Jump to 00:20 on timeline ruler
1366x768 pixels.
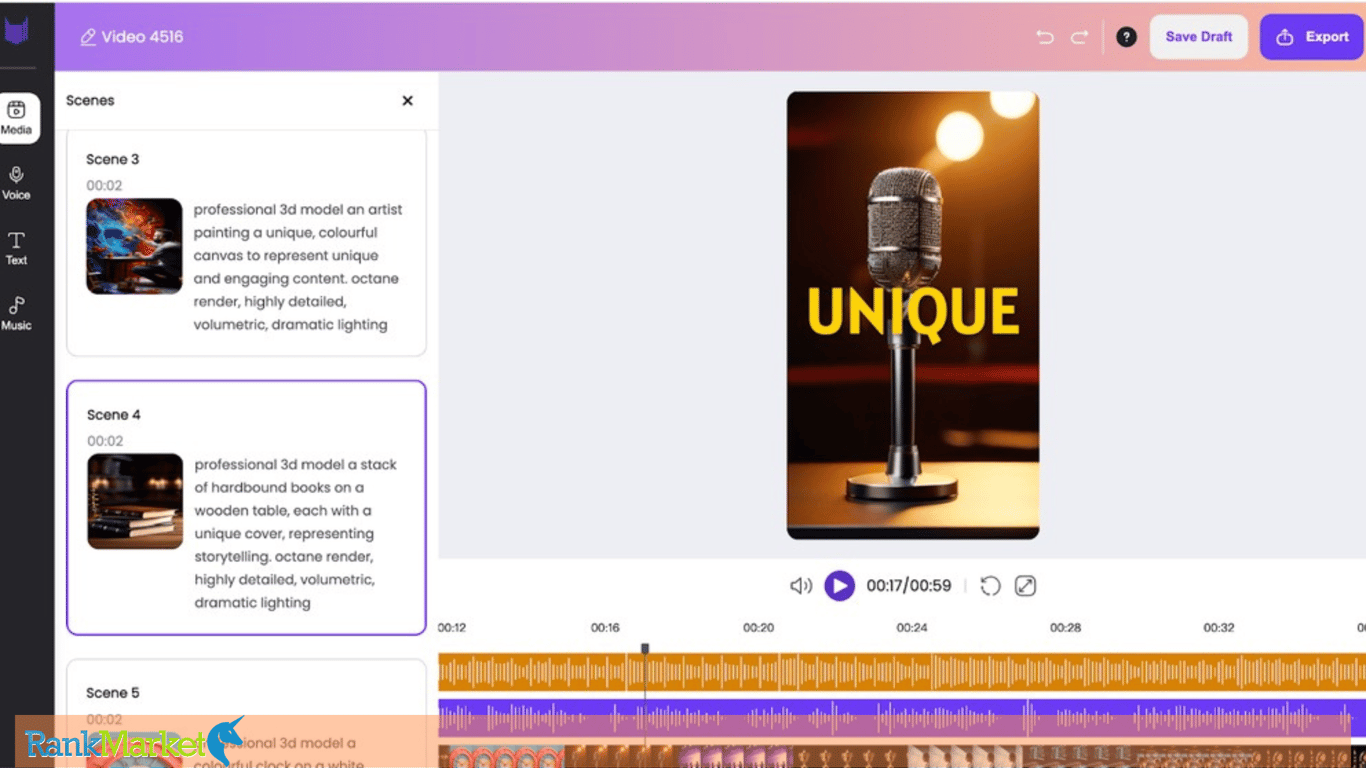[x=758, y=628]
